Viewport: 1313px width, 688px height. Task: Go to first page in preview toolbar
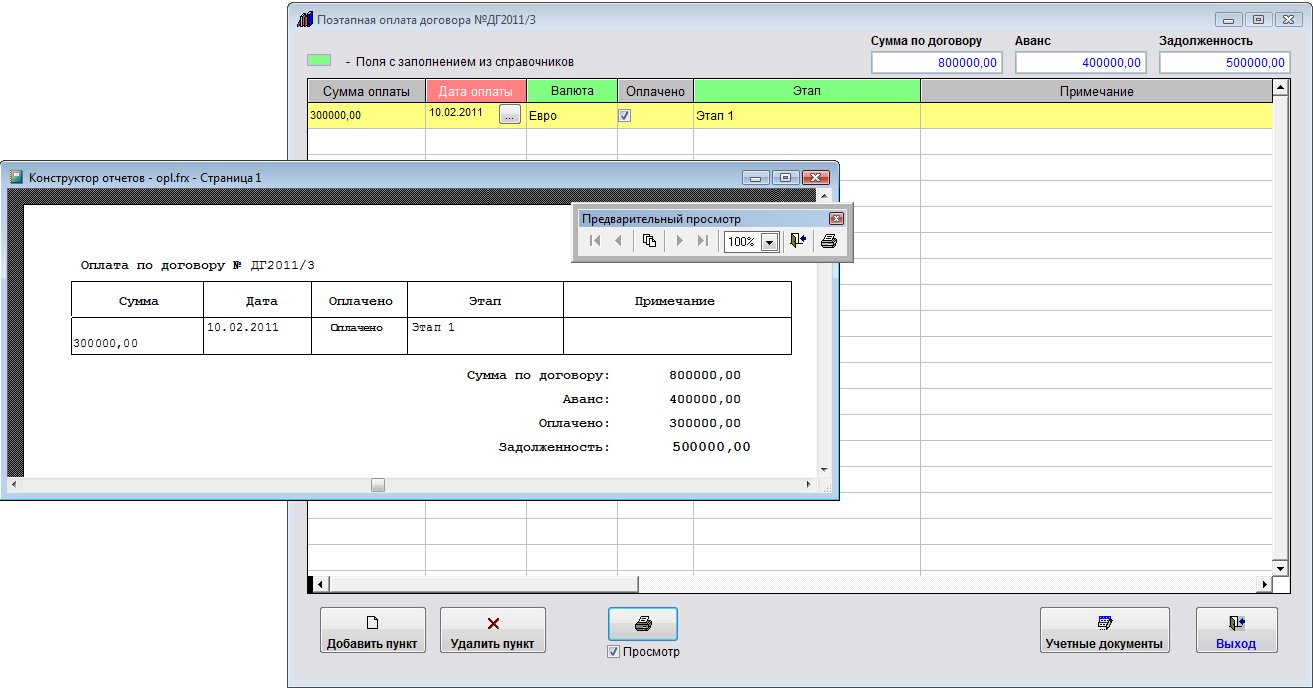point(595,241)
